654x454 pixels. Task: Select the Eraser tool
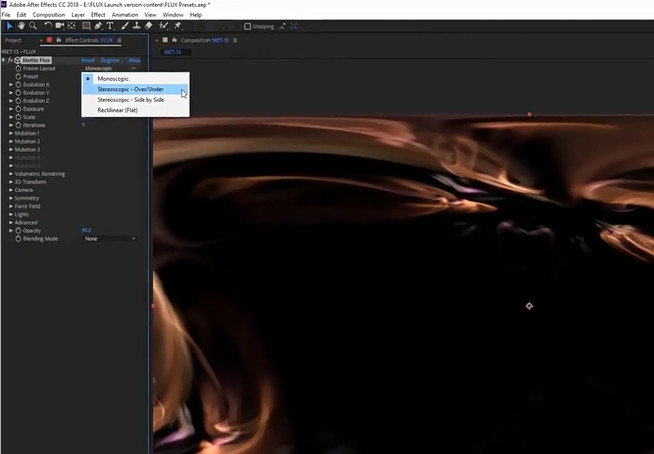pyautogui.click(x=149, y=26)
